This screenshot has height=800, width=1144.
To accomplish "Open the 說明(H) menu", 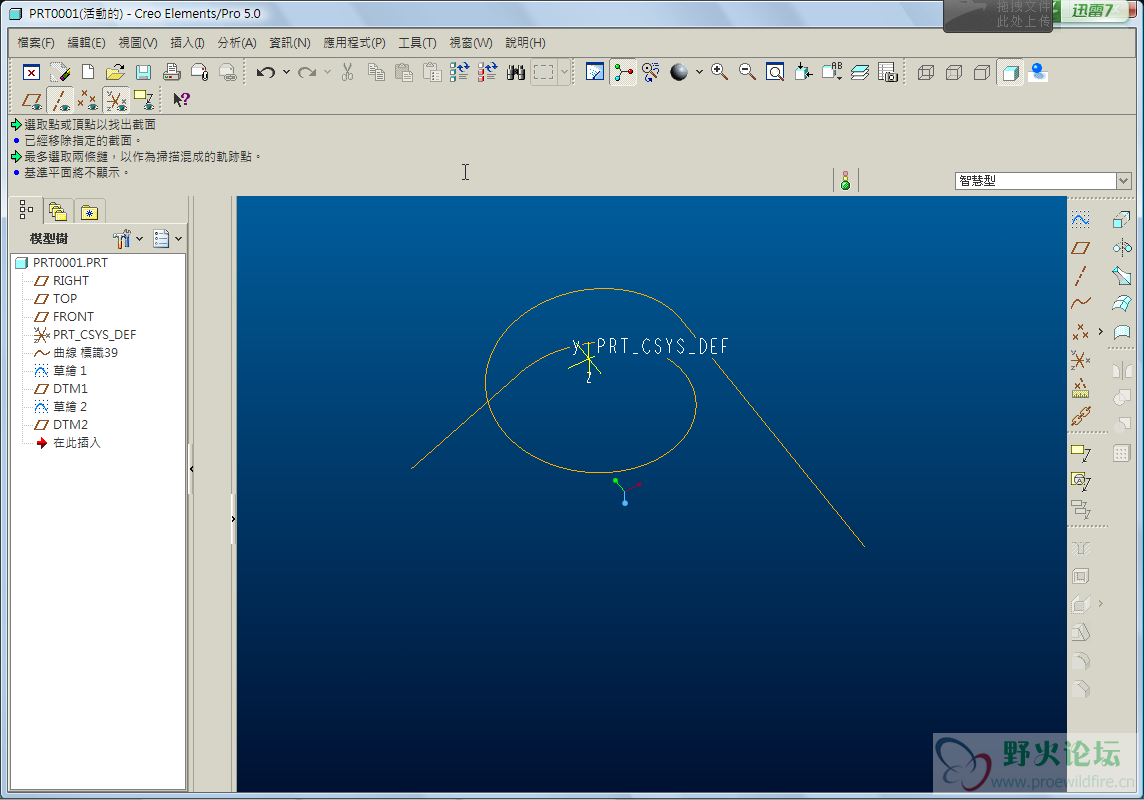I will click(525, 43).
